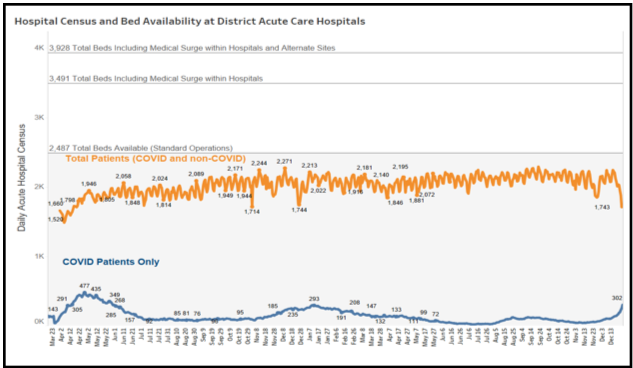Click the 1,743 data label near December
This screenshot has height=368, width=633.
[602, 207]
